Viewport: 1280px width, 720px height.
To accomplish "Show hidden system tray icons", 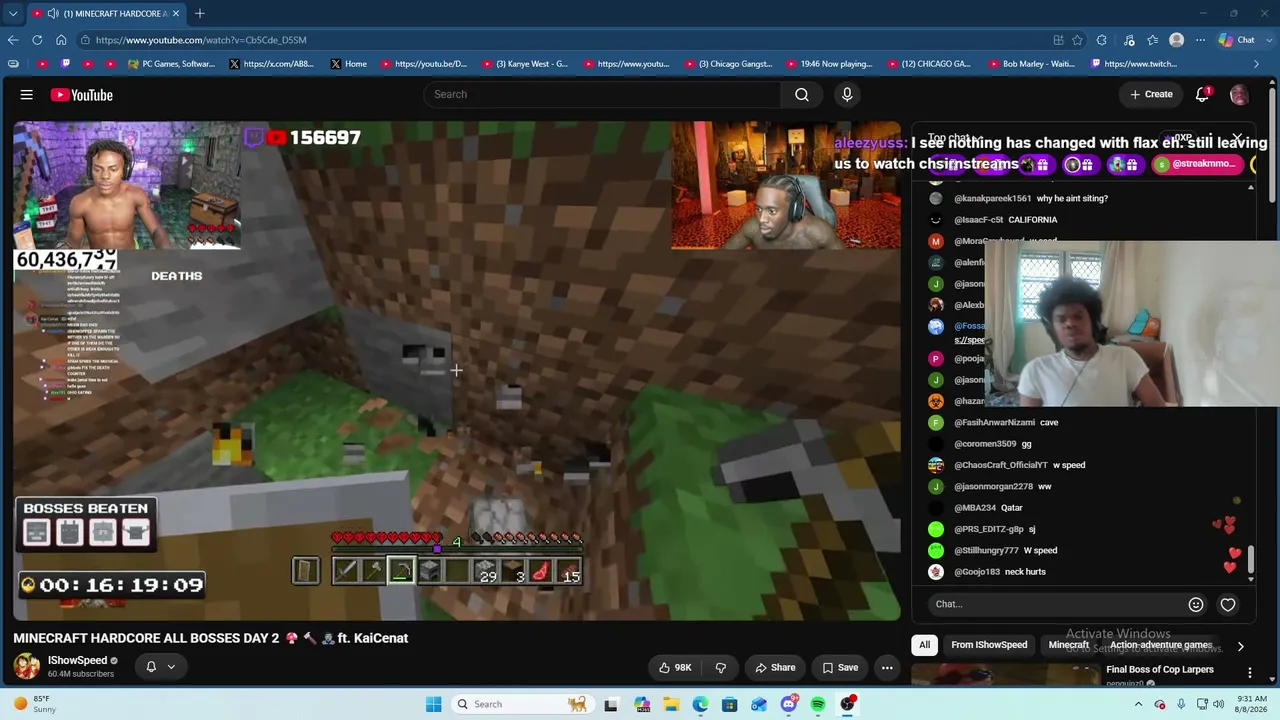I will (1138, 704).
